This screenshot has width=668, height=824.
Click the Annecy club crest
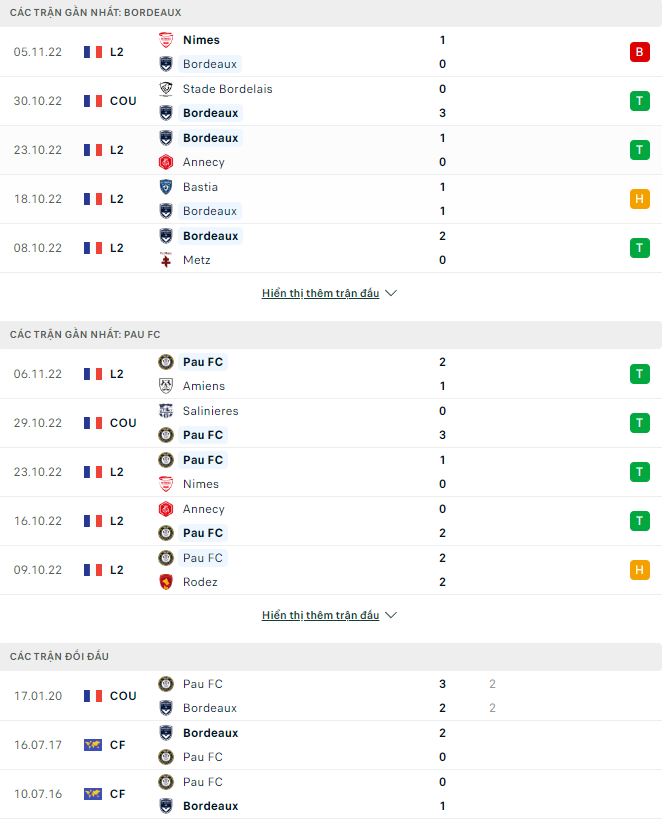(165, 162)
